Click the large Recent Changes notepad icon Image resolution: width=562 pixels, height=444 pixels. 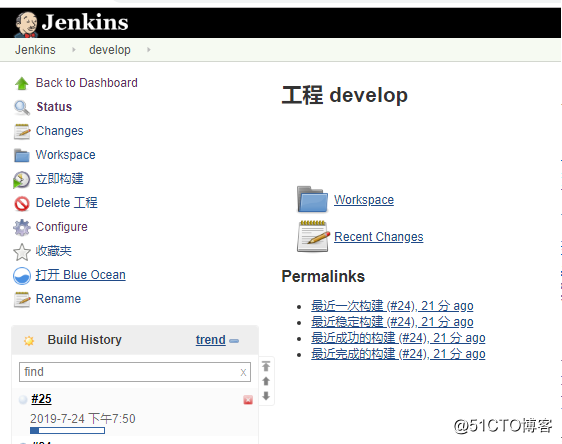point(313,236)
